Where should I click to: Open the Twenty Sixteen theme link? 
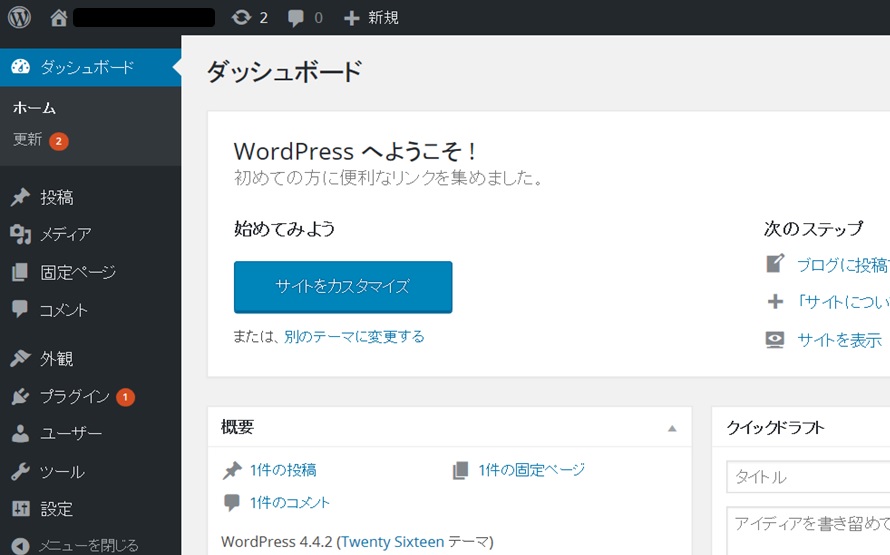click(x=392, y=541)
